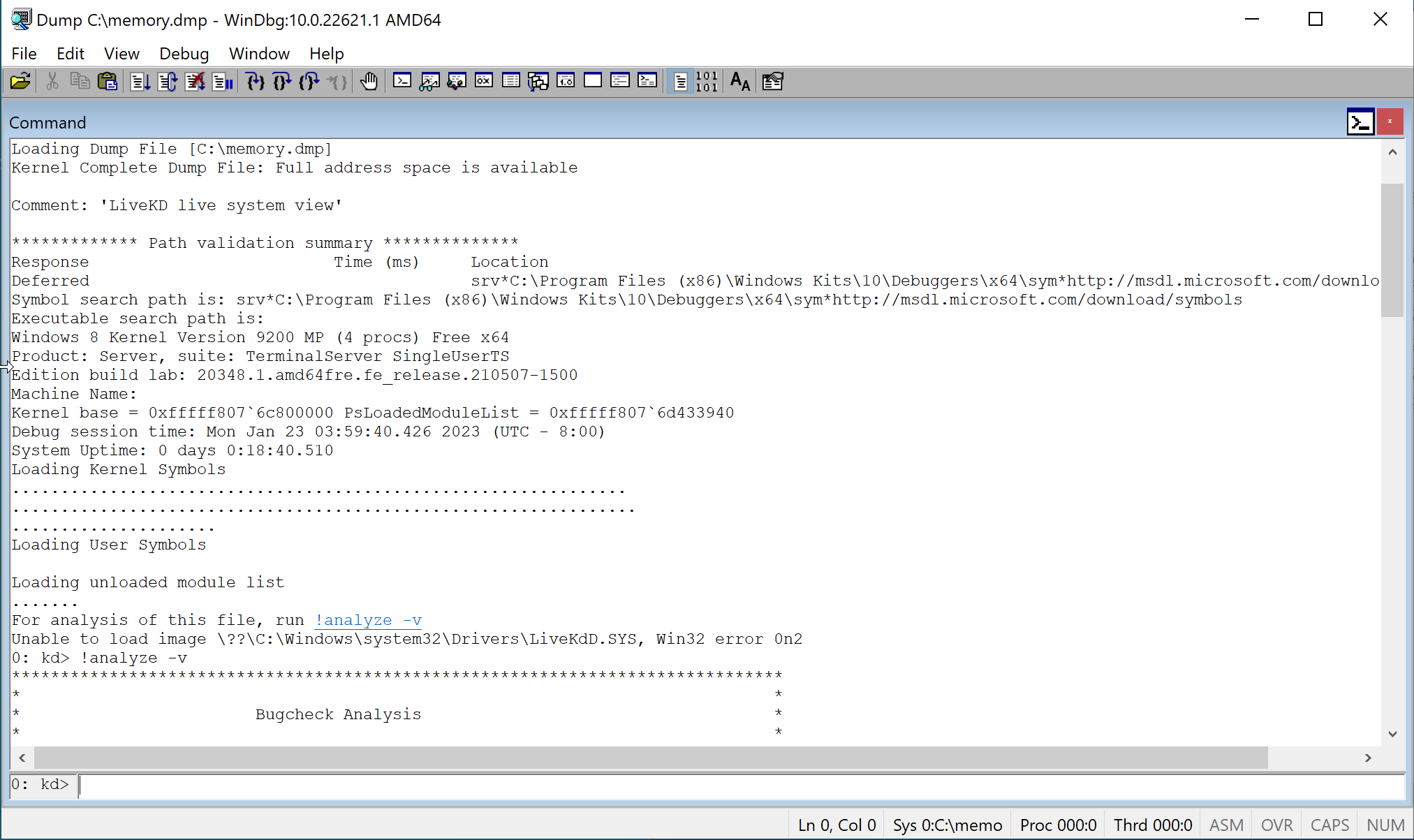Click the 'System Uptime' output line
The image size is (1414, 840).
tap(172, 450)
